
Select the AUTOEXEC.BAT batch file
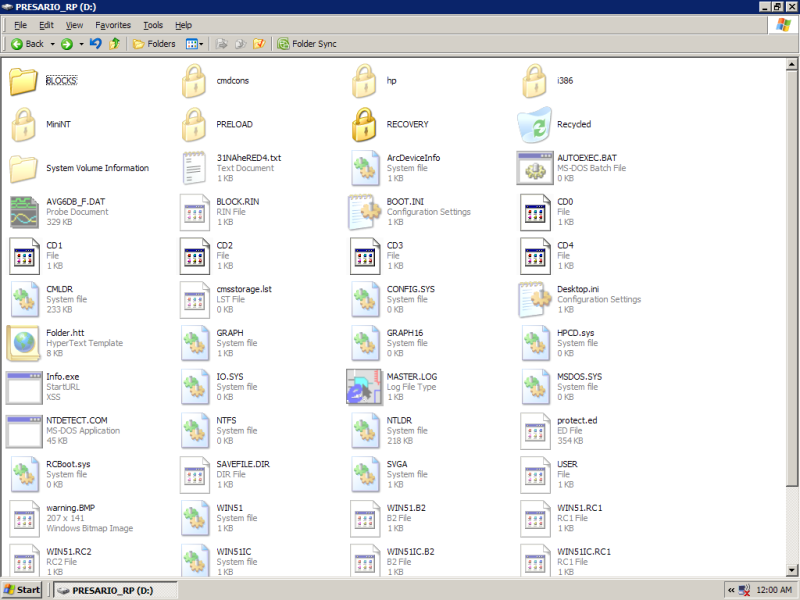pyautogui.click(x=535, y=168)
